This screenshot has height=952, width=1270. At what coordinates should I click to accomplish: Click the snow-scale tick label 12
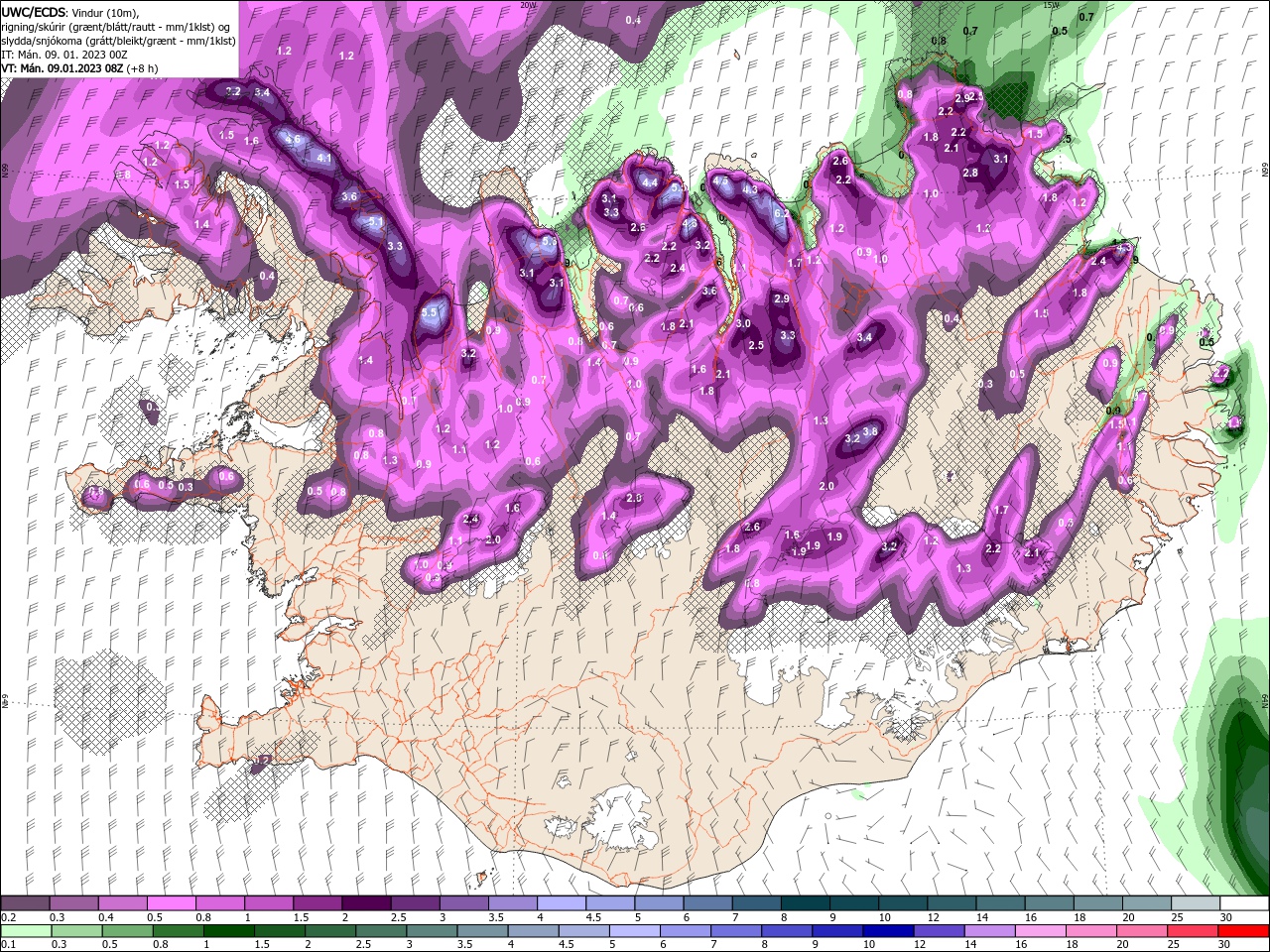pyautogui.click(x=933, y=917)
